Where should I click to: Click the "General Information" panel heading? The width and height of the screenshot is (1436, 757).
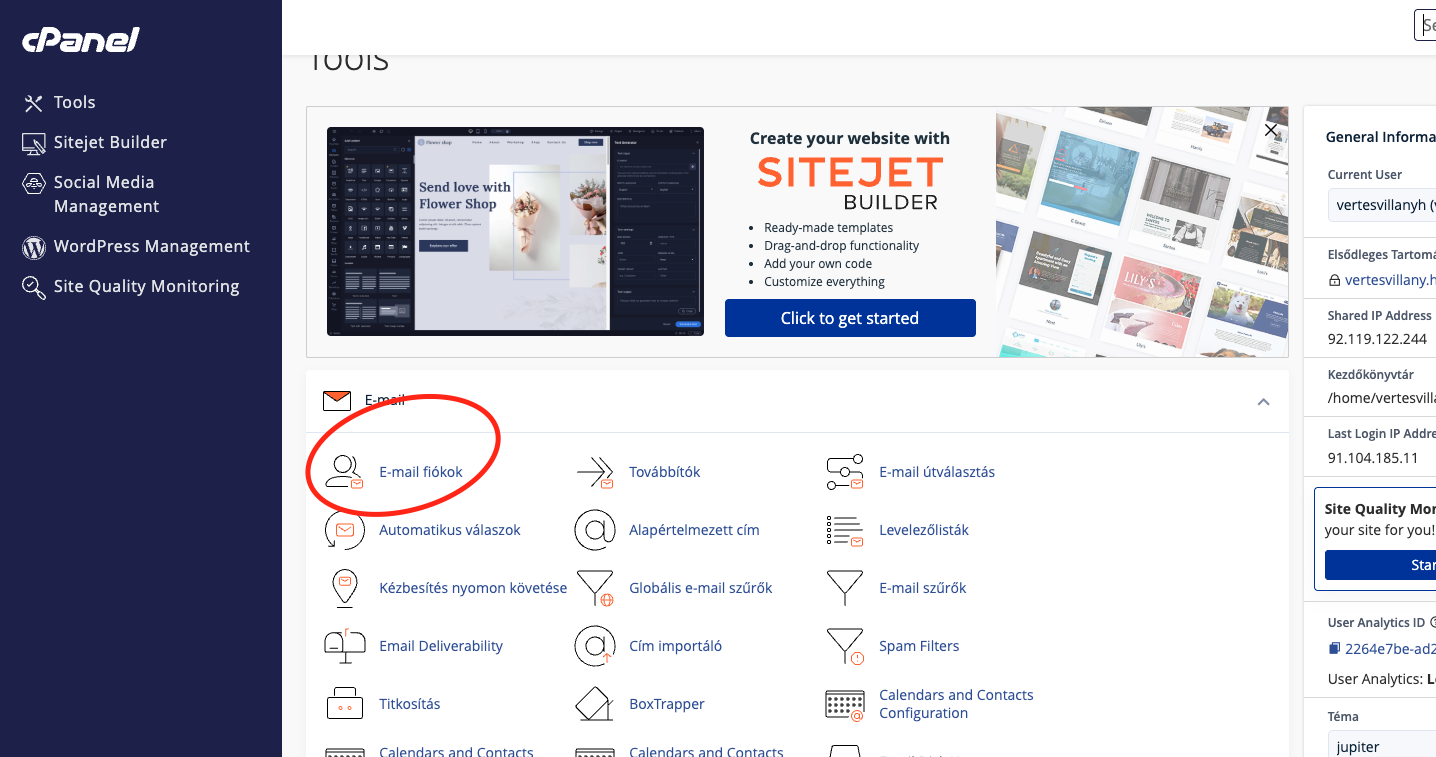(1380, 137)
